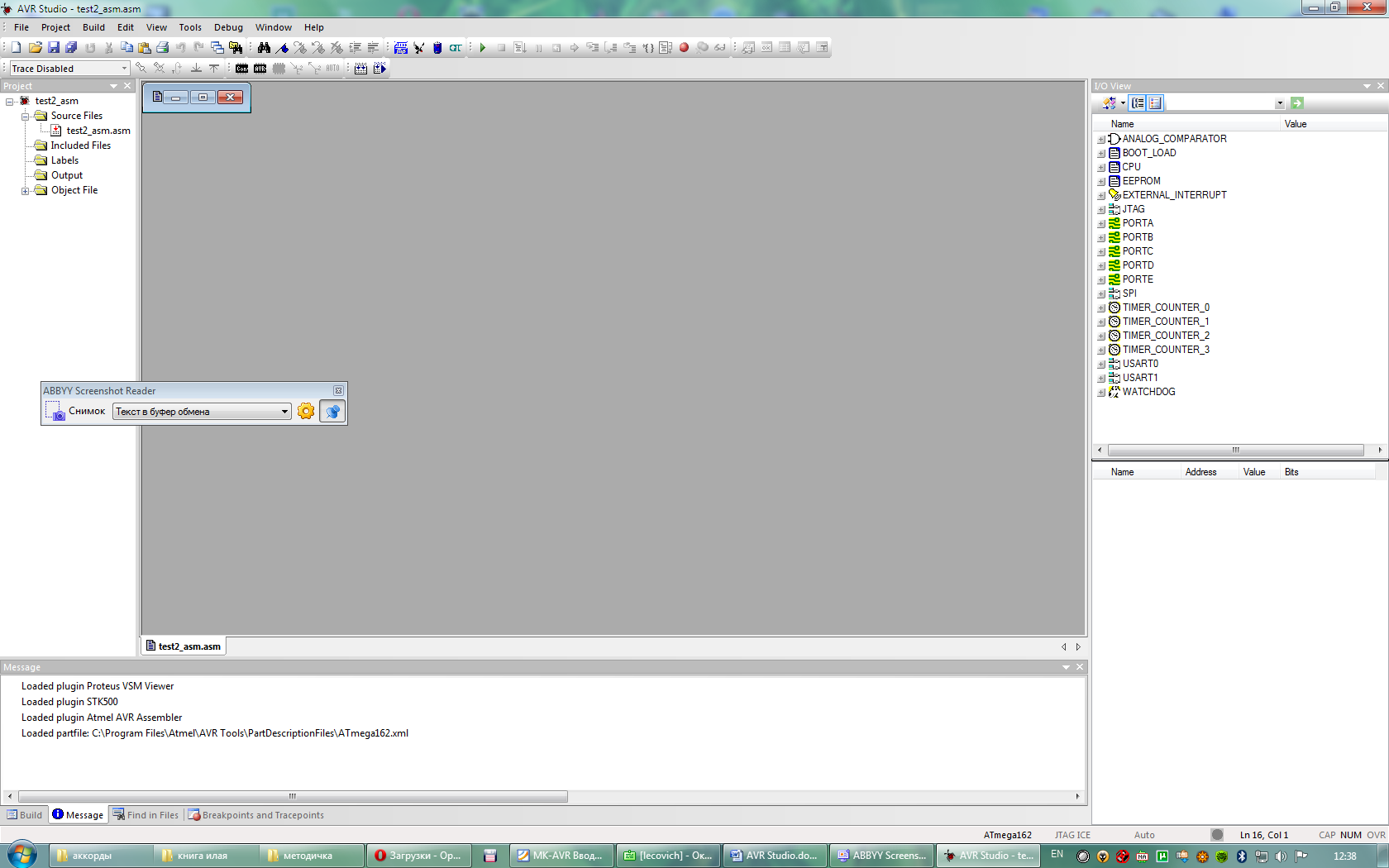Switch to ABBYY Screenshot Reader taskbar item
1389x868 pixels.
(881, 856)
